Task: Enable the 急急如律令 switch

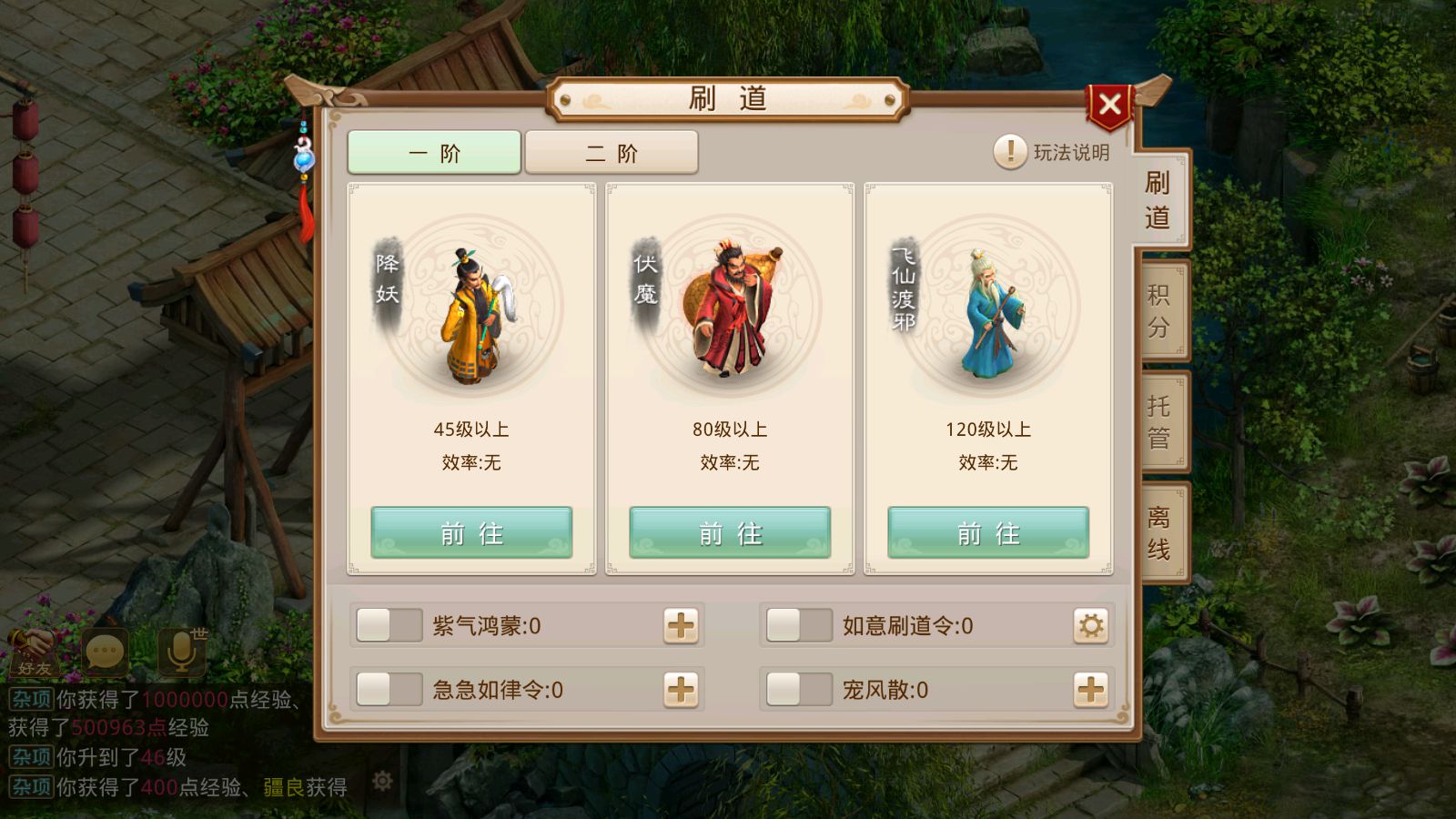Action: click(389, 690)
